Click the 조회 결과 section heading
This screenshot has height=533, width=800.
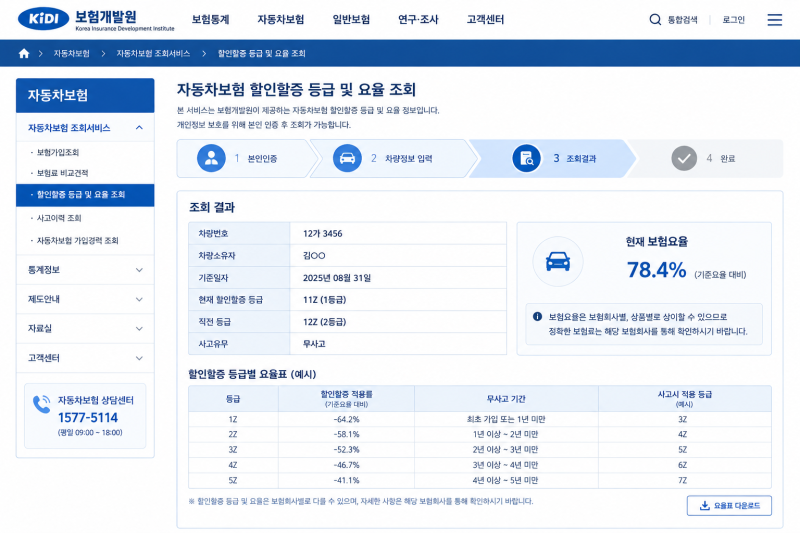click(212, 207)
